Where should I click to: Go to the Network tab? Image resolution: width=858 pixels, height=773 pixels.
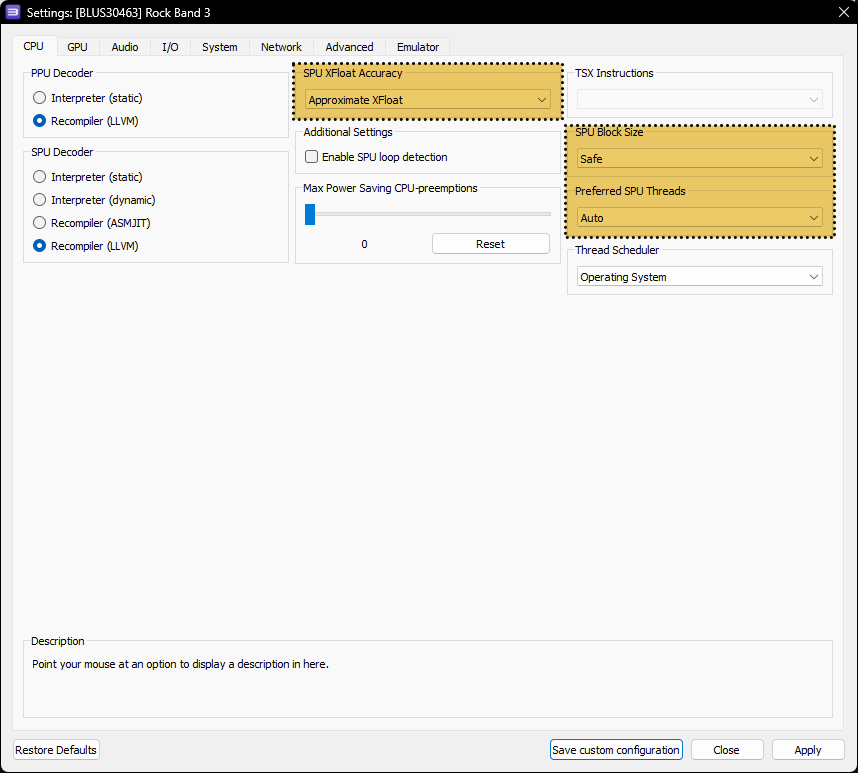pyautogui.click(x=281, y=47)
